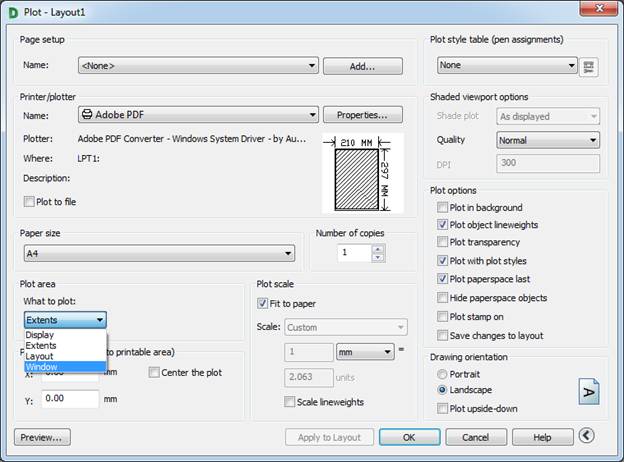Click the A4 paper preview thumbnail

[x=363, y=173]
